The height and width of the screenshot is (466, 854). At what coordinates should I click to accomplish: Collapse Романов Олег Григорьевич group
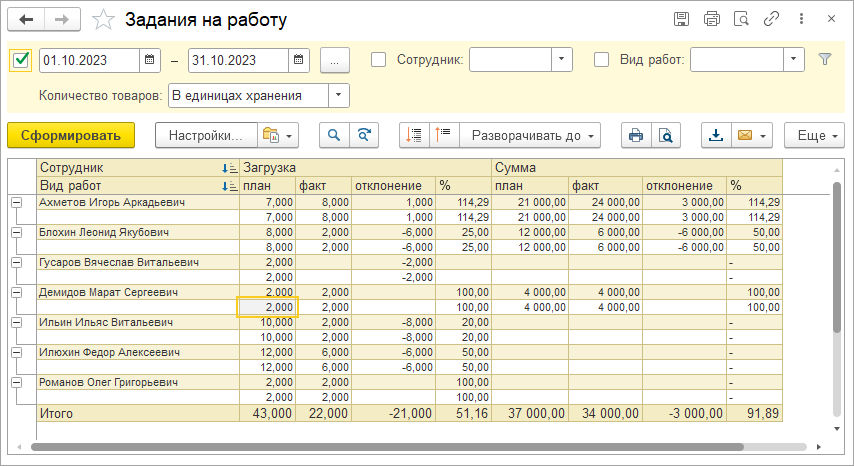click(x=17, y=382)
